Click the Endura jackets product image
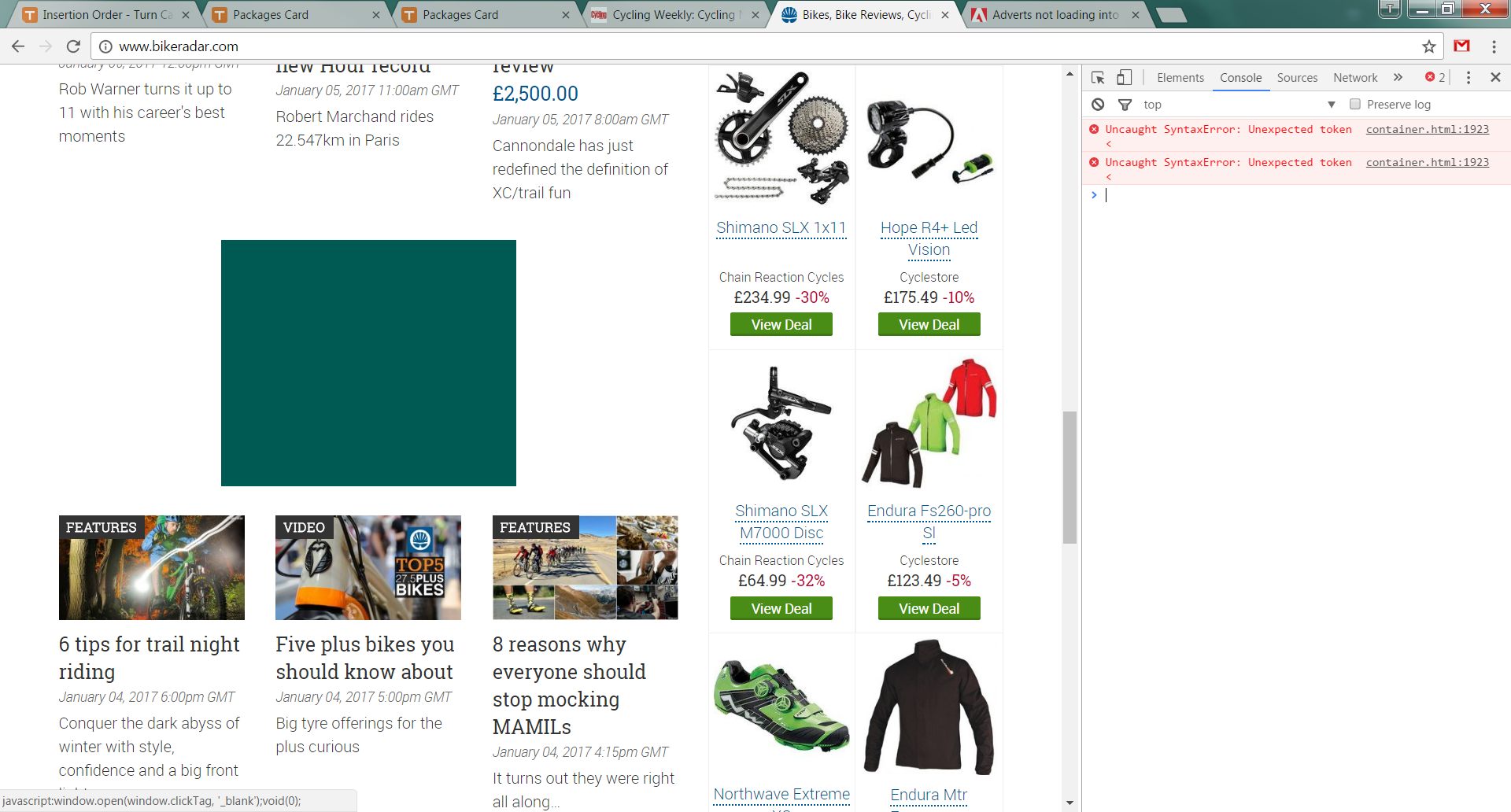1511x812 pixels. (x=929, y=423)
